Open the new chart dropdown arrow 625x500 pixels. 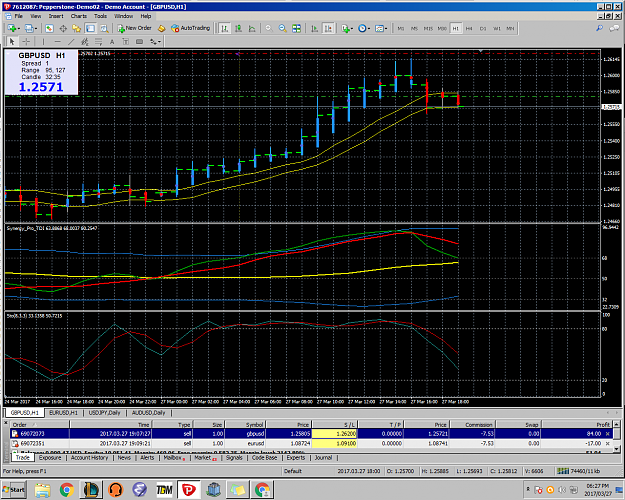click(18, 28)
